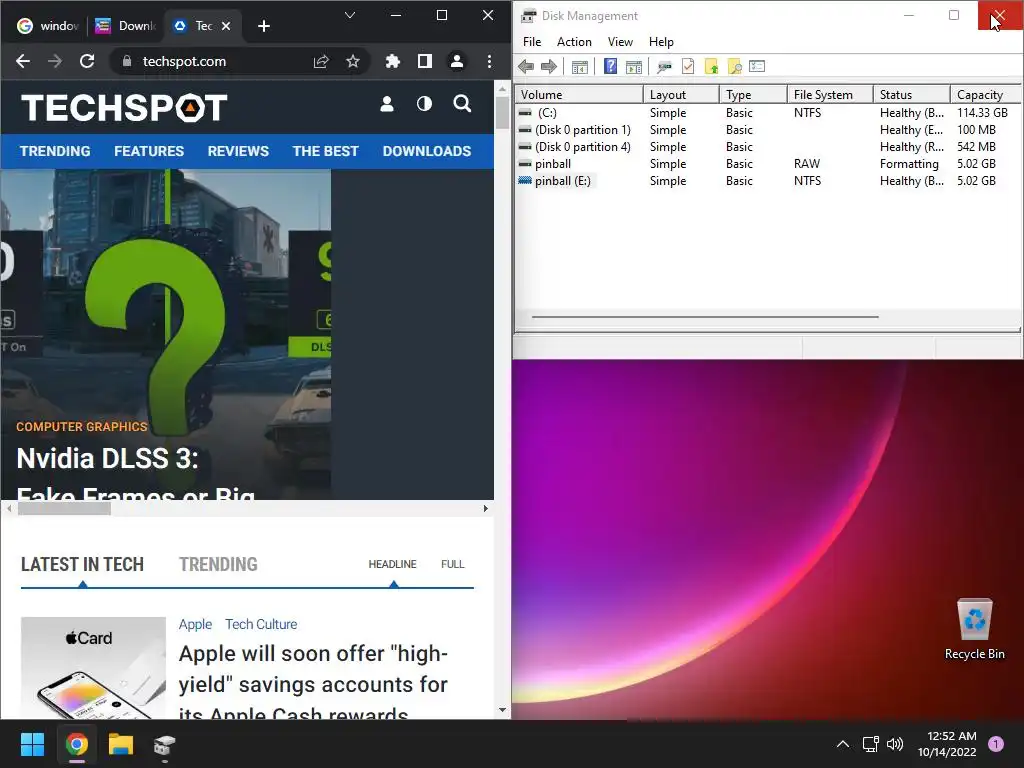Switch to the 'Downl' Chrome tab
The width and height of the screenshot is (1024, 768).
(125, 25)
